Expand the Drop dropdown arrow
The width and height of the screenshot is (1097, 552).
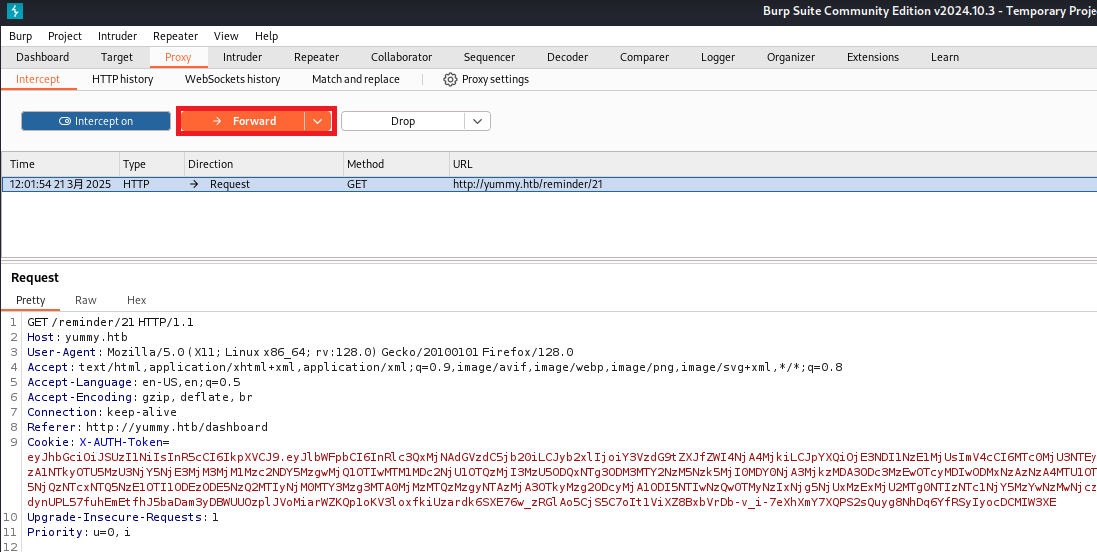(x=478, y=121)
